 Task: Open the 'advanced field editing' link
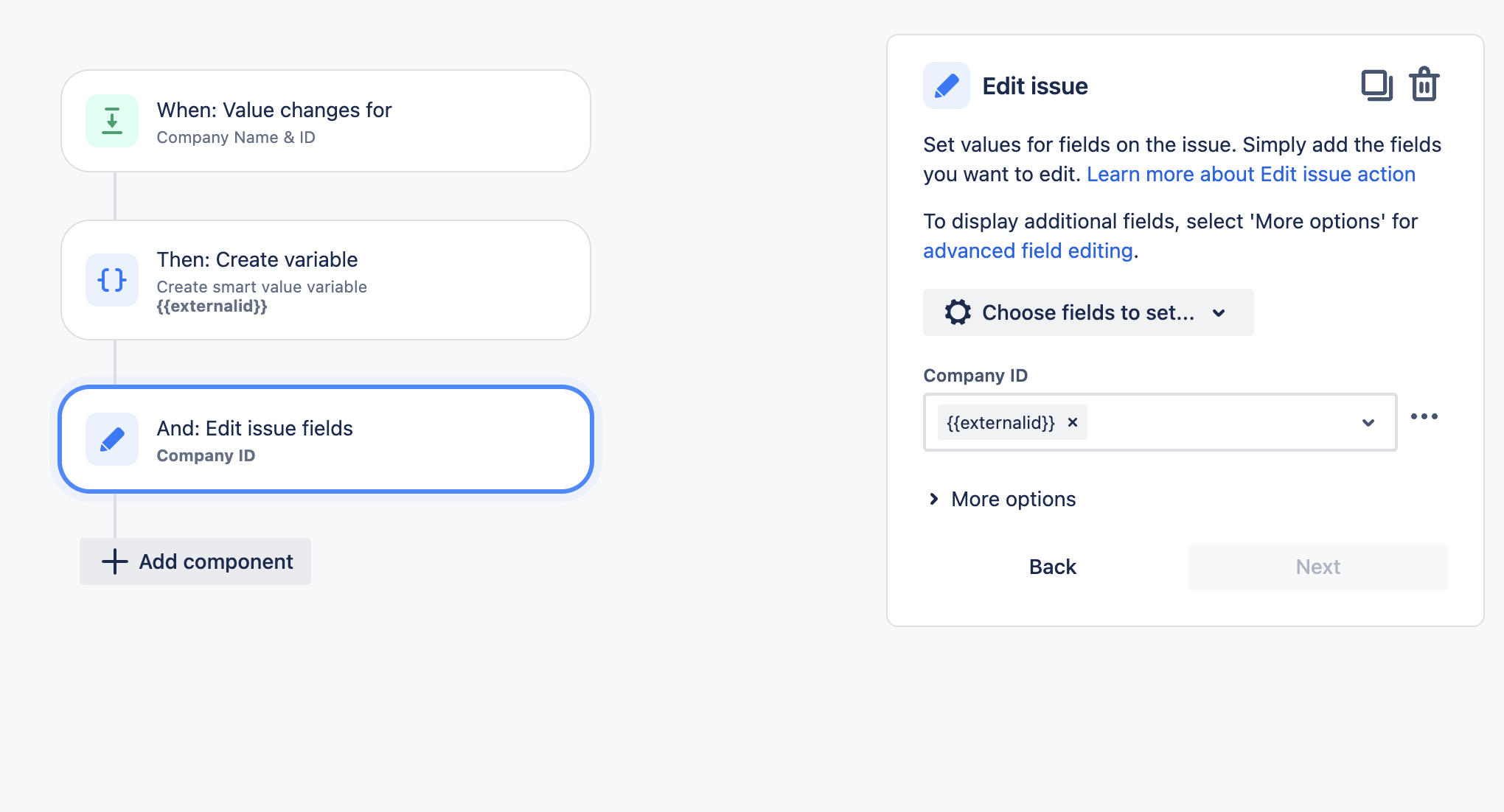pyautogui.click(x=1028, y=251)
